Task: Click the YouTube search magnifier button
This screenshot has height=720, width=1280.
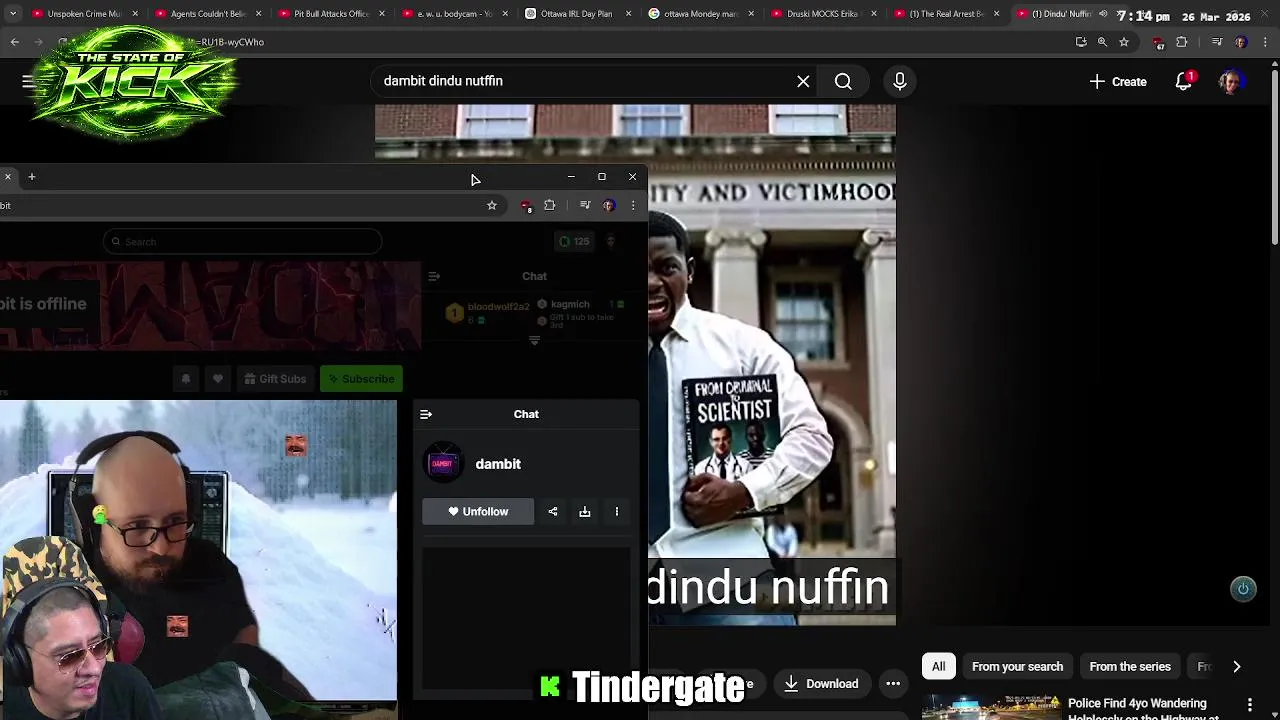Action: point(843,81)
